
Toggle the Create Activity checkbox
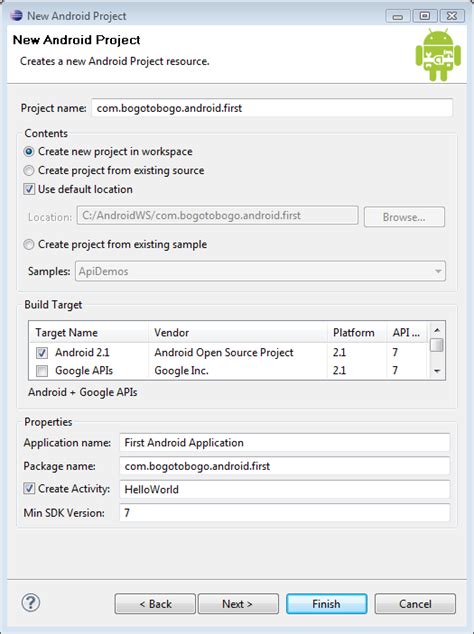(x=29, y=488)
